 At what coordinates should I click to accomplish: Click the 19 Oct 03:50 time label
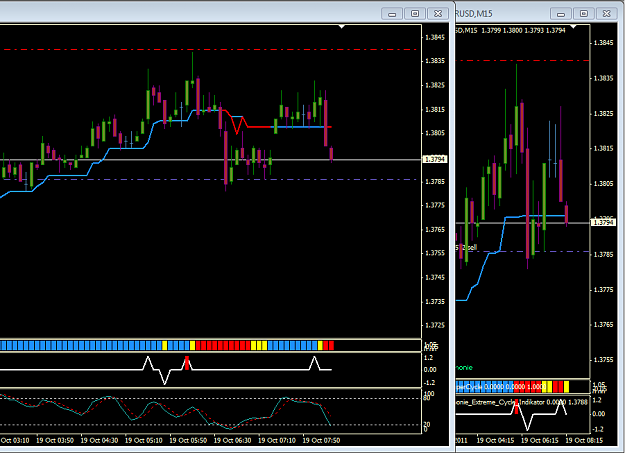[x=55, y=440]
